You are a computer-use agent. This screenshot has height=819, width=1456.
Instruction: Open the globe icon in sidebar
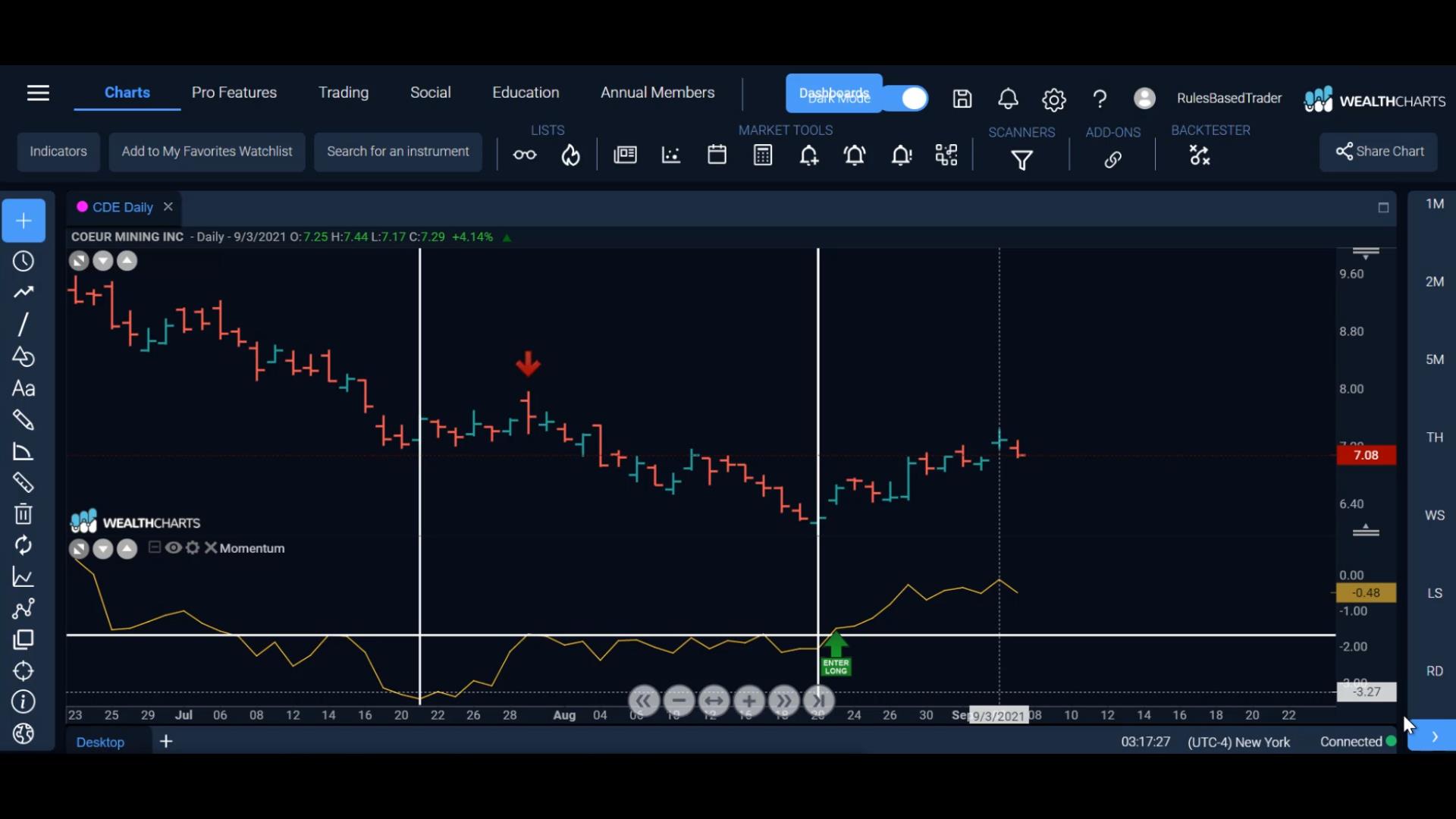pyautogui.click(x=24, y=733)
